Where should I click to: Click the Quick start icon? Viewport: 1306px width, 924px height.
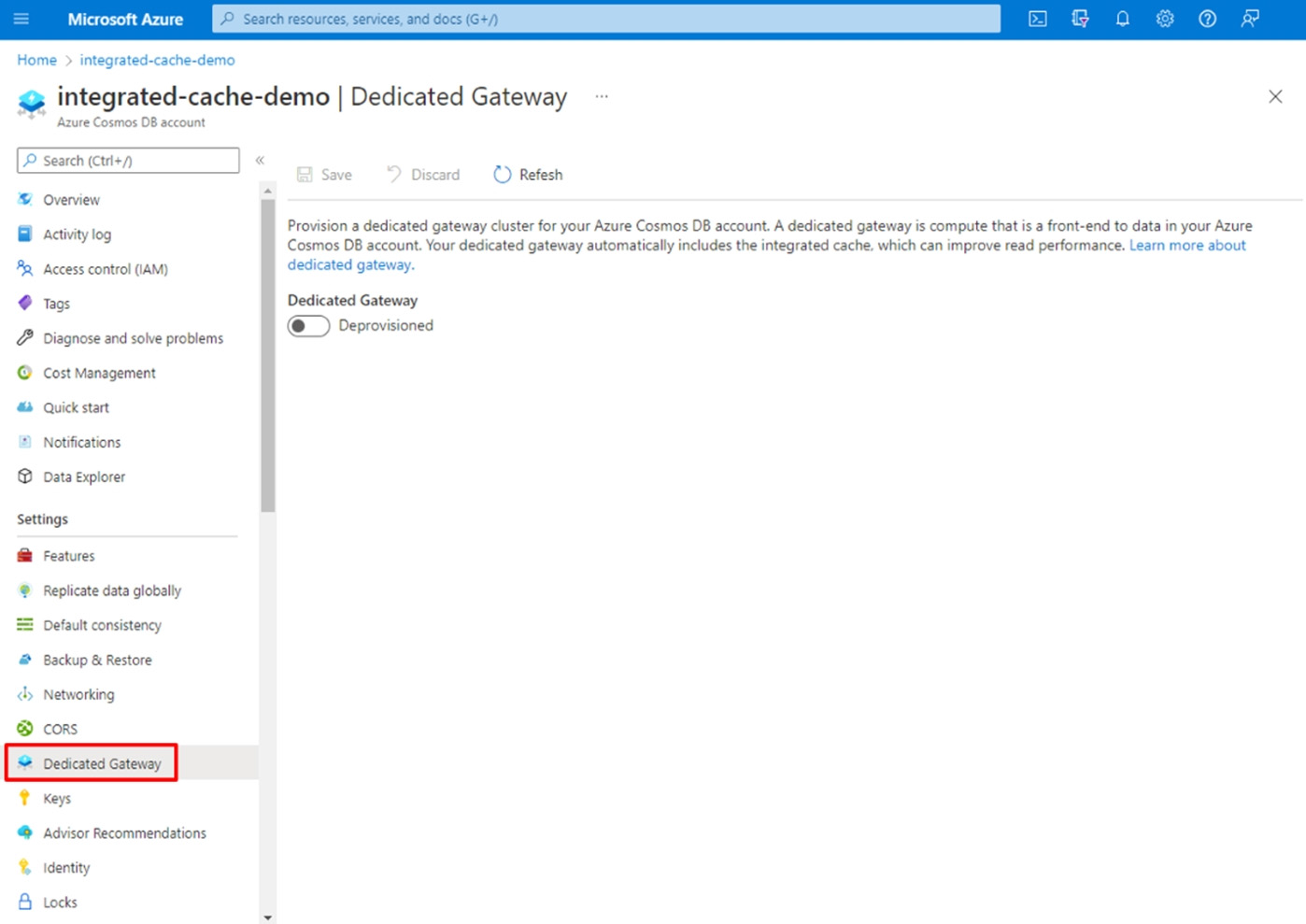[25, 406]
